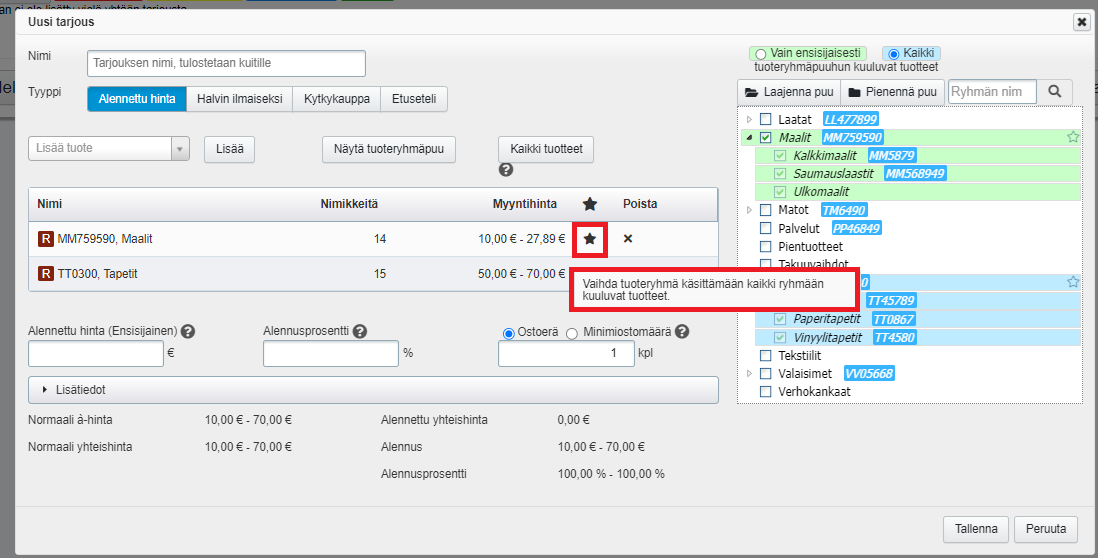Click the star icon in Maalit row
This screenshot has height=558, width=1098.
coord(590,239)
